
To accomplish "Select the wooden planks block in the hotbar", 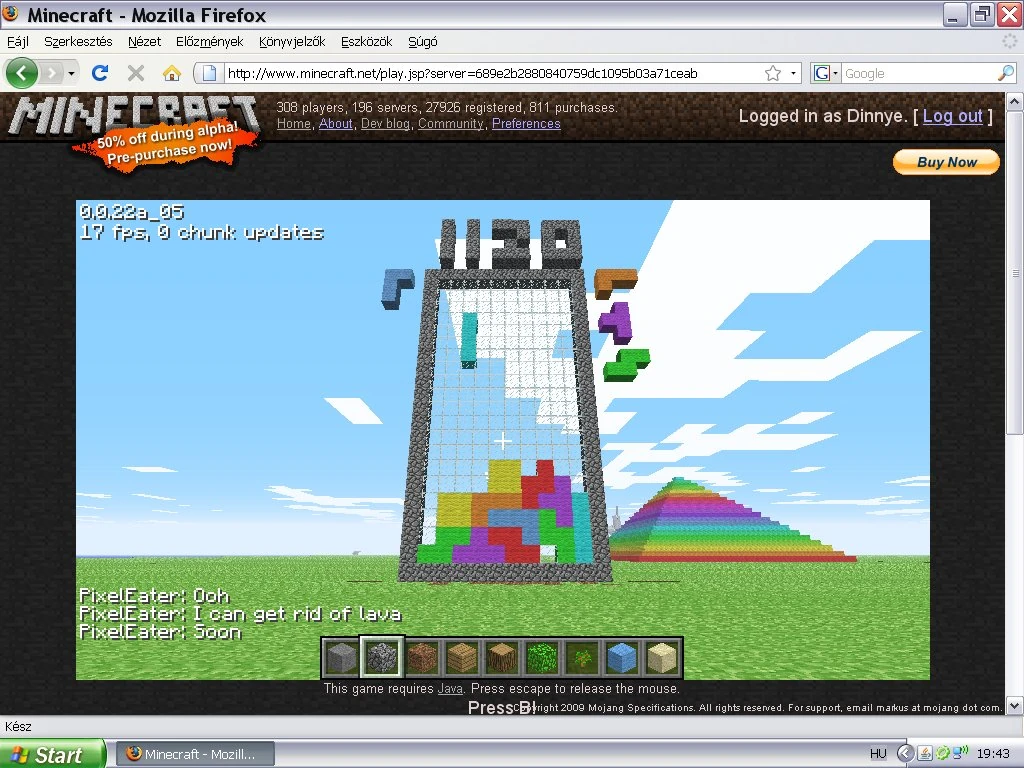I will pos(462,657).
